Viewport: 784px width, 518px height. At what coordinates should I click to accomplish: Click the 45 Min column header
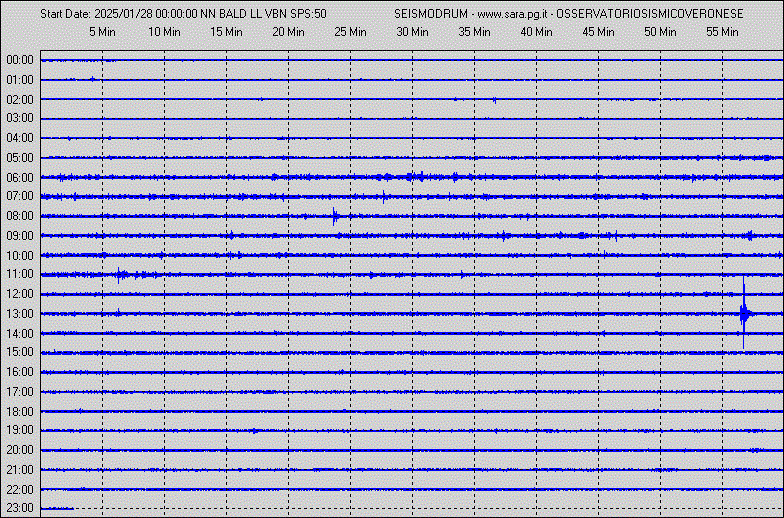click(x=598, y=32)
